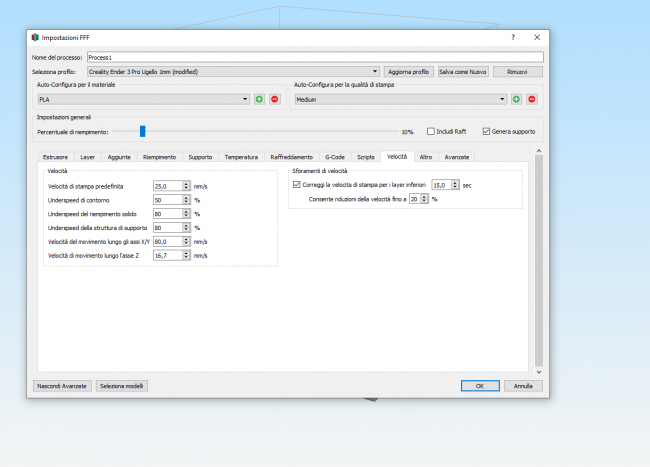Viewport: 650px width, 467px height.
Task: Click the Impostazioni FFF app icon
Action: 35,37
